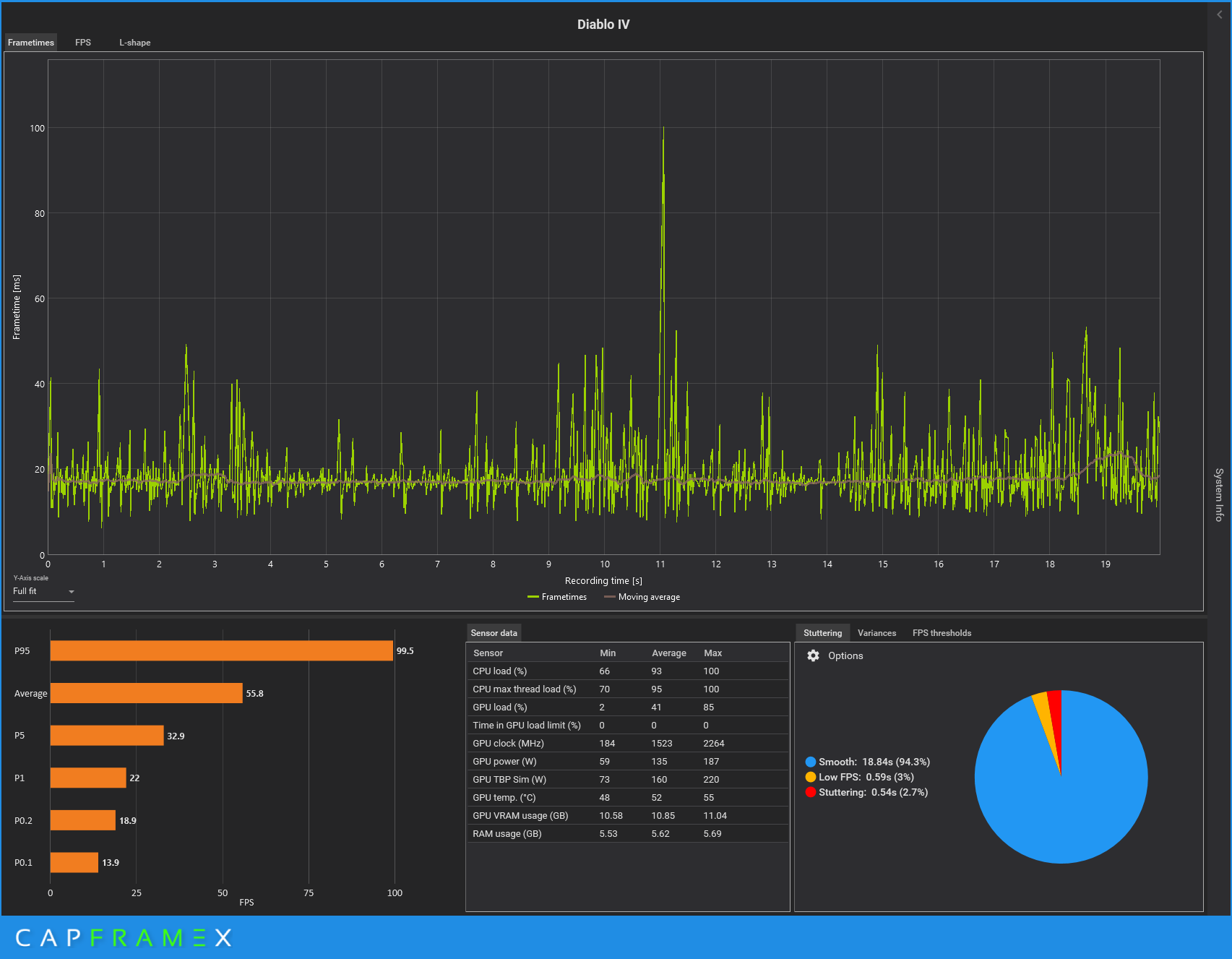Click the Average FPS orange bar

pyautogui.click(x=146, y=693)
